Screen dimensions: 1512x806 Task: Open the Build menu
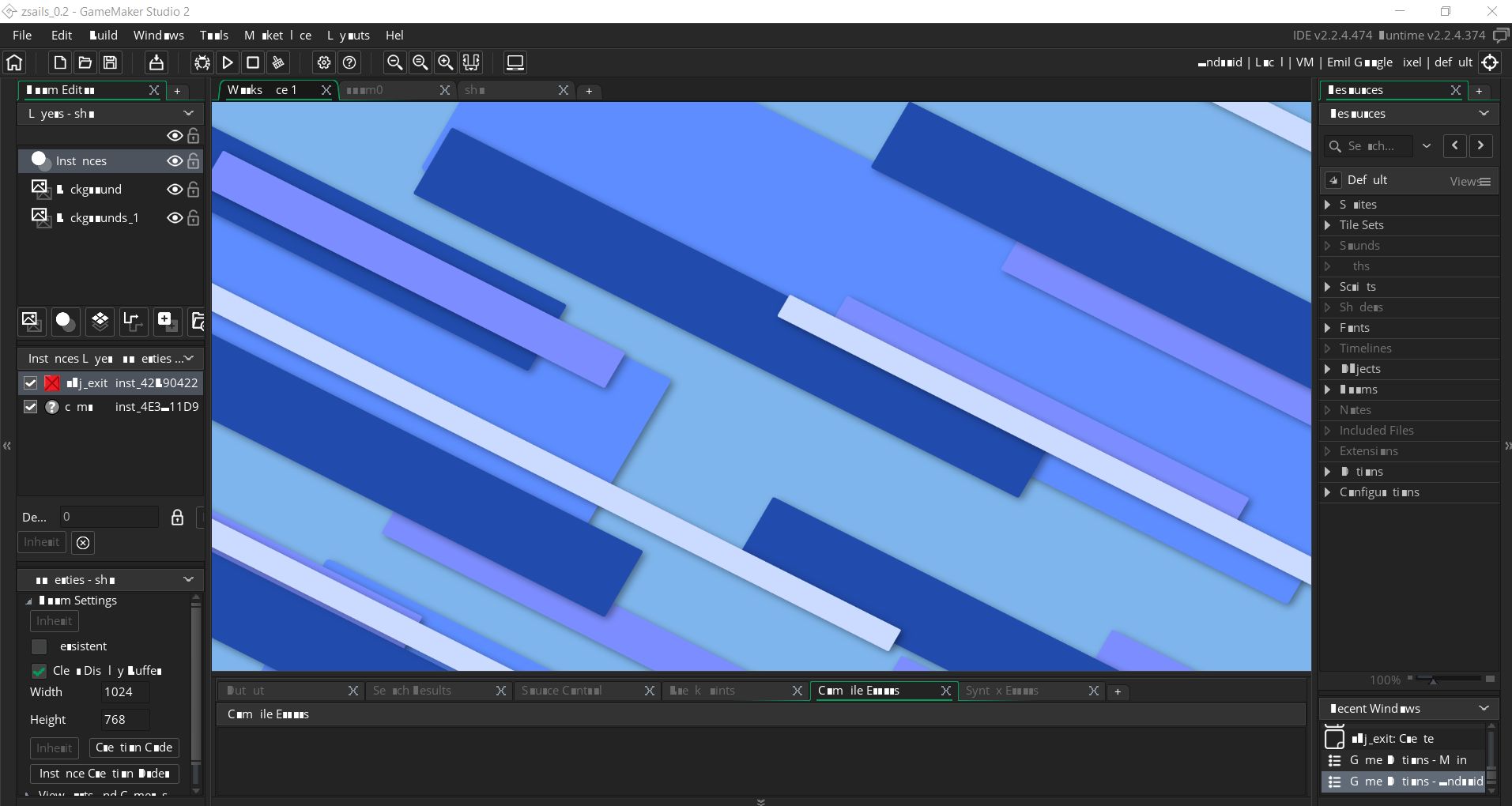pyautogui.click(x=103, y=36)
